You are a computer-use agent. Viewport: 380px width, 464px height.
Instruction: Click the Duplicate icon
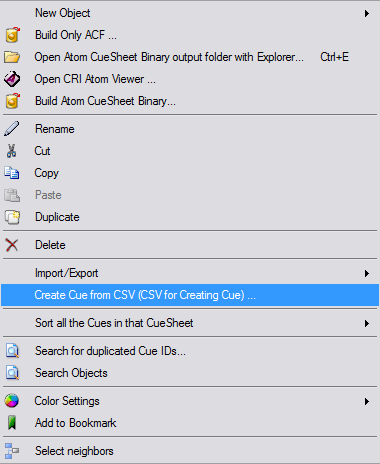pos(12,217)
